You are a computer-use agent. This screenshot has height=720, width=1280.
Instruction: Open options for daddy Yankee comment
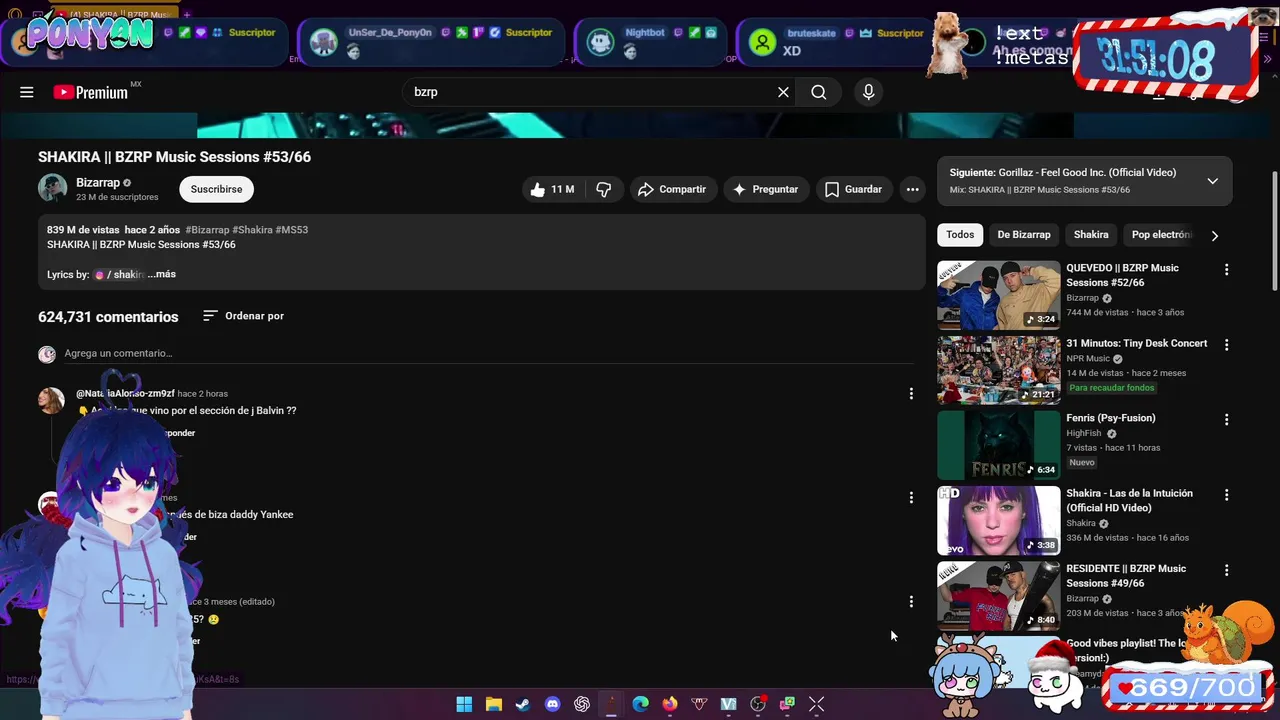pyautogui.click(x=911, y=498)
